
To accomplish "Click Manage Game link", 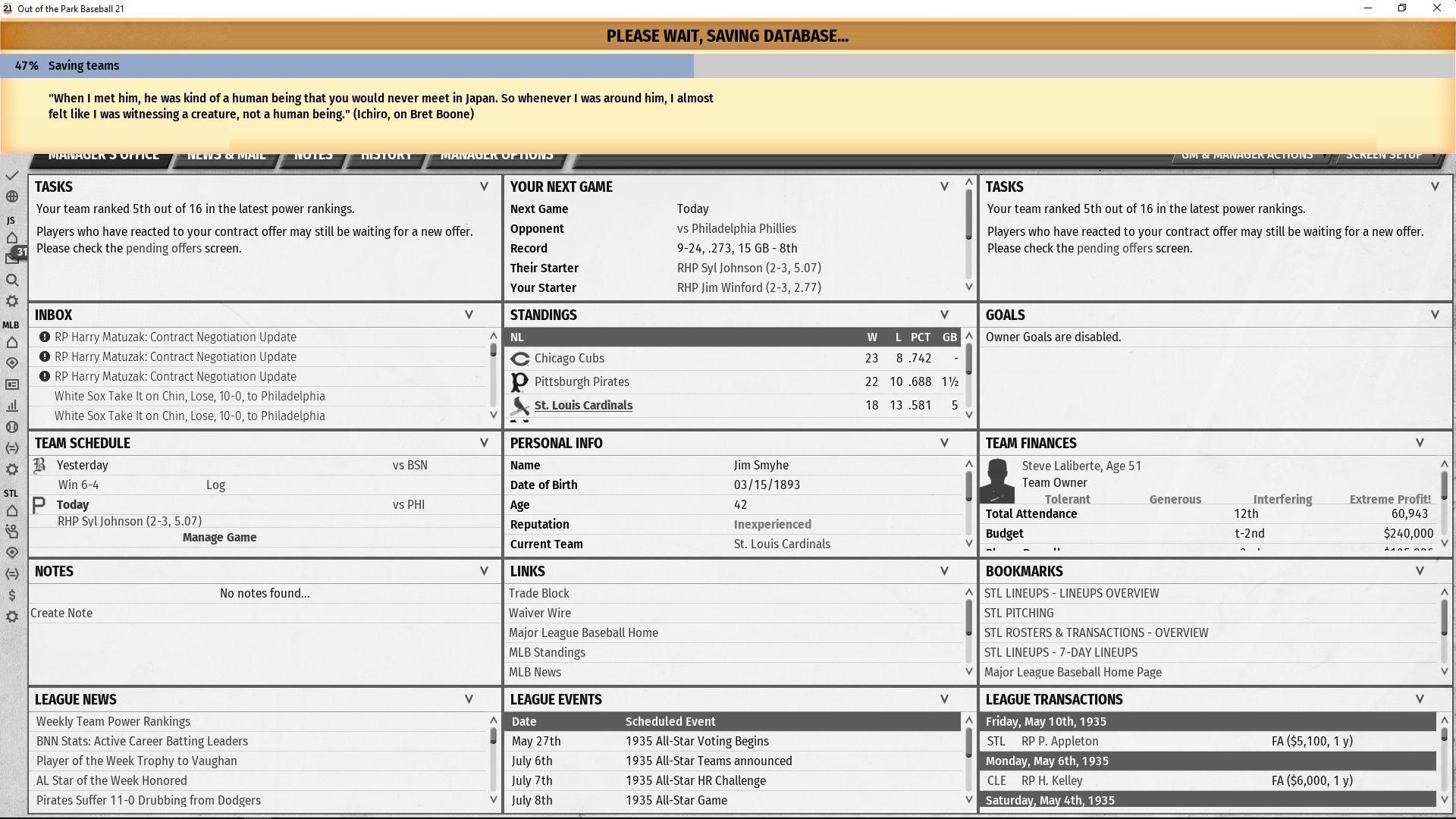I will tap(219, 538).
